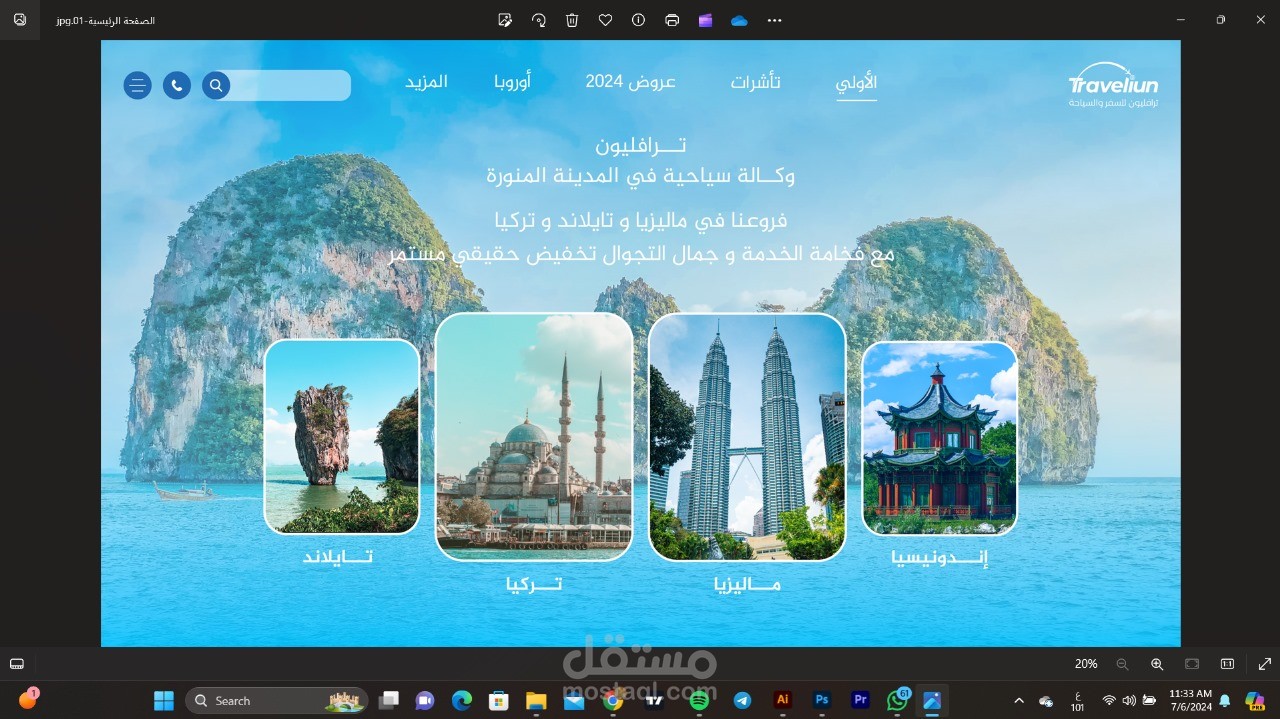Click the 20% zoom level value
1280x719 pixels.
pos(1086,664)
